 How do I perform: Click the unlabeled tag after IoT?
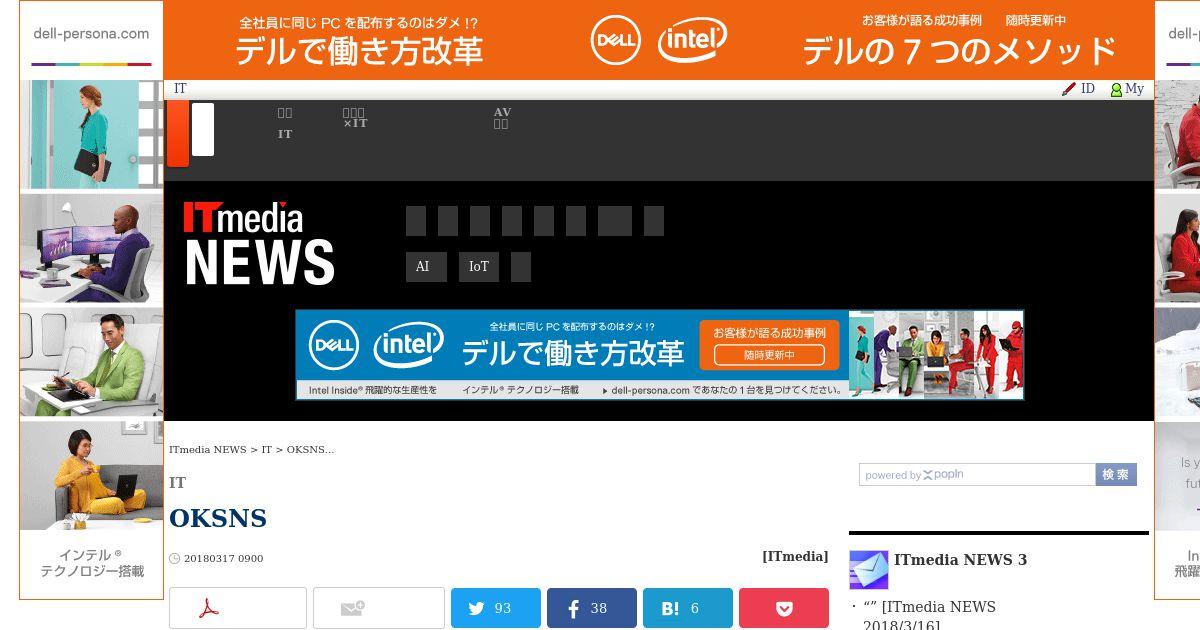[x=521, y=267]
